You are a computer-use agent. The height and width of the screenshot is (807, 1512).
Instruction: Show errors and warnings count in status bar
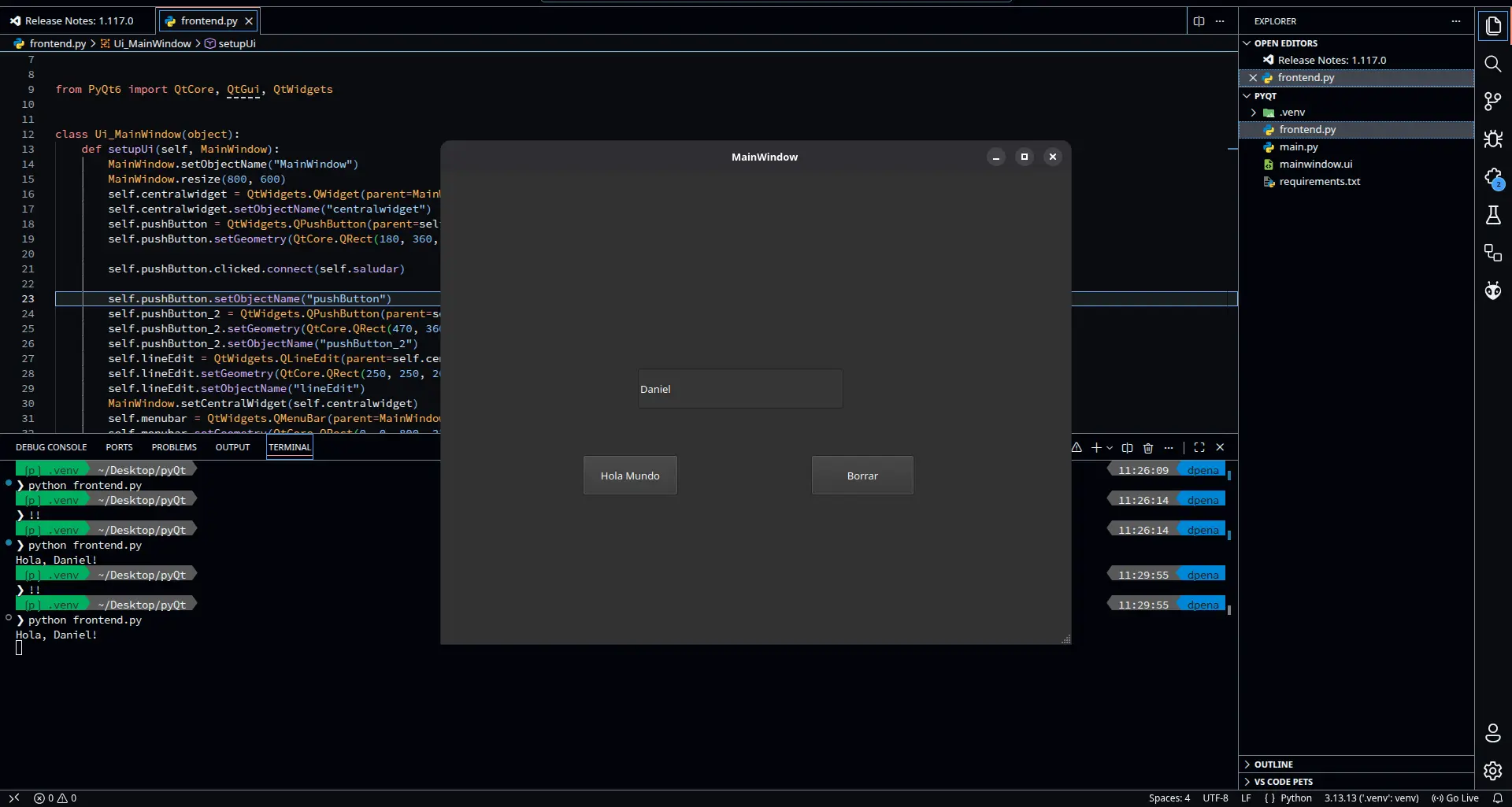pyautogui.click(x=55, y=798)
